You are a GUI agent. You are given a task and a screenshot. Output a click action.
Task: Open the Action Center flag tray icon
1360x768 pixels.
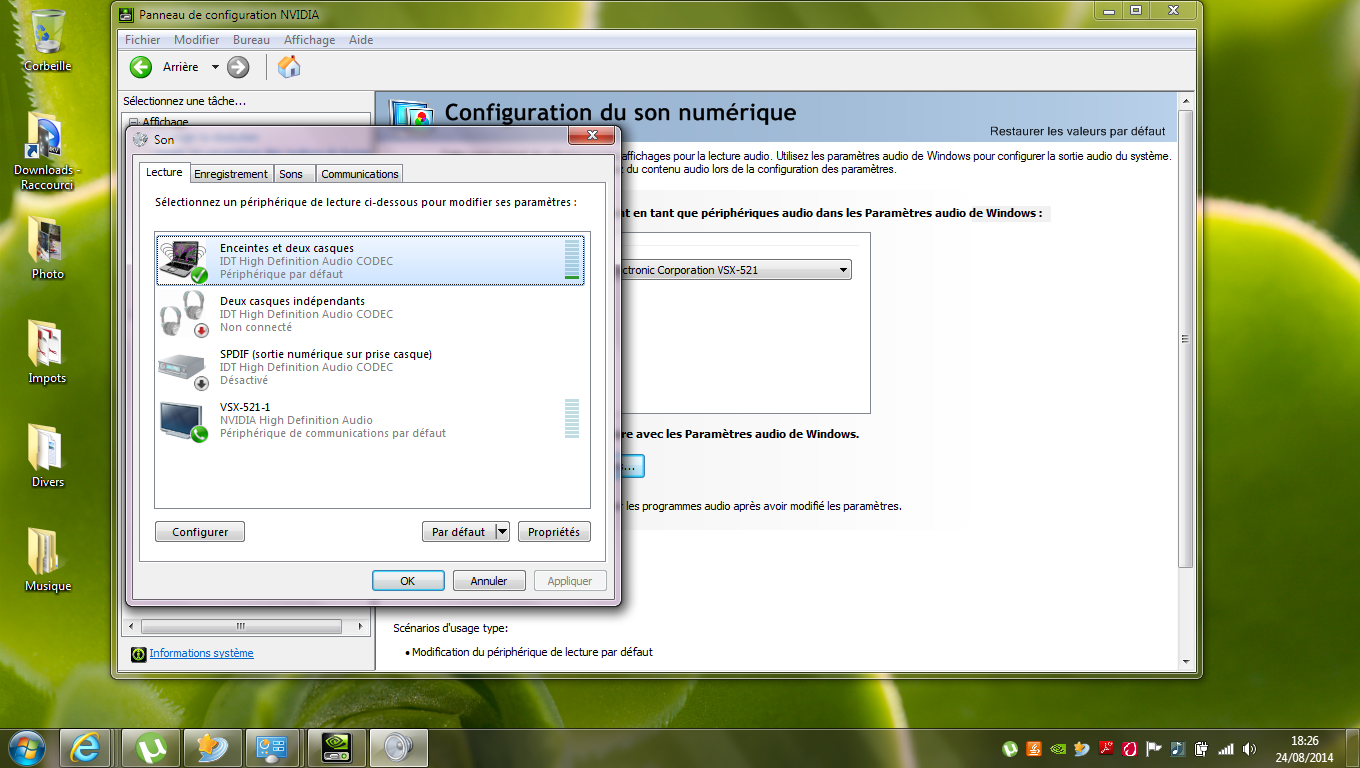coord(1154,748)
